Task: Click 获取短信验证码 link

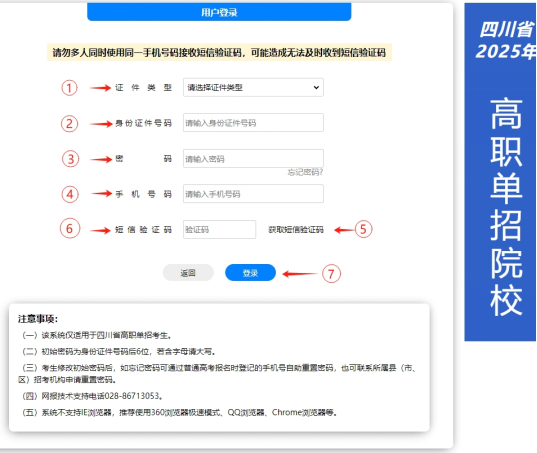Action: coord(296,230)
